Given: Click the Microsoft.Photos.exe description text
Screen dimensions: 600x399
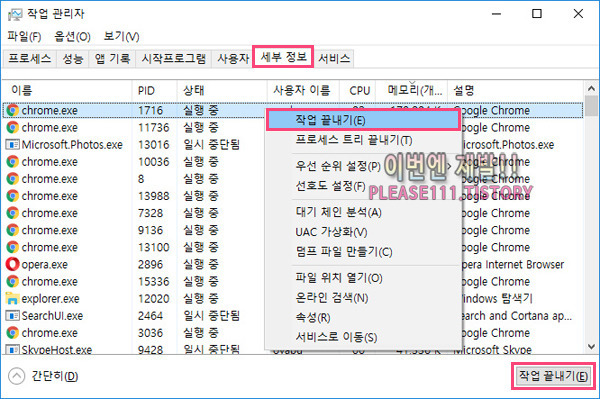Looking at the screenshot, I should [x=507, y=145].
